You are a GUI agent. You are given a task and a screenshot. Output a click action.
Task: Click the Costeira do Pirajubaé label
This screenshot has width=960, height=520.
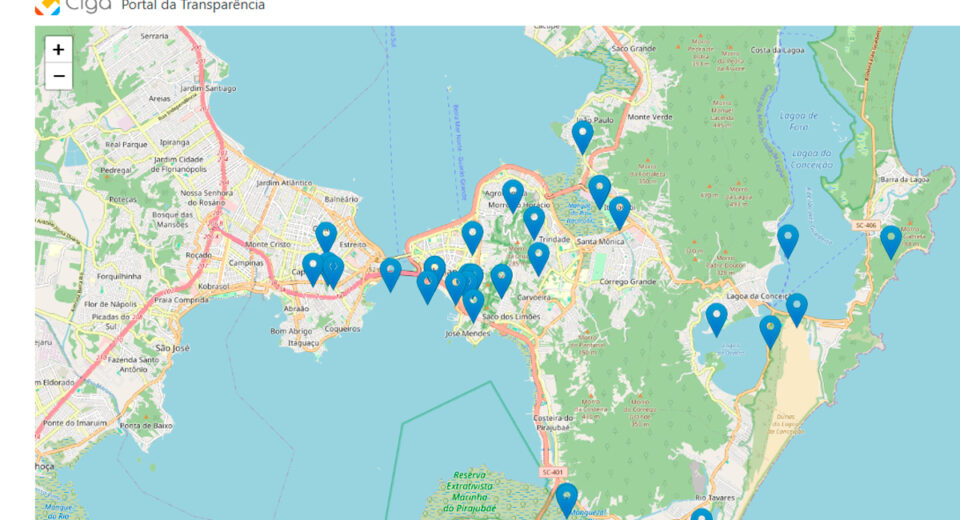(x=553, y=422)
